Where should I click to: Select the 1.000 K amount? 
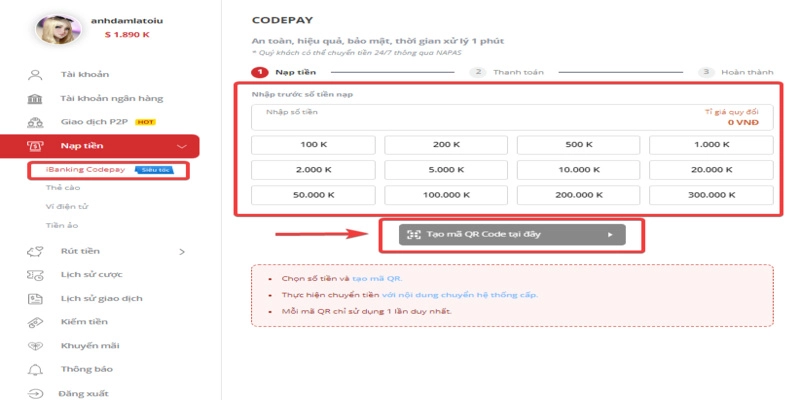711,145
